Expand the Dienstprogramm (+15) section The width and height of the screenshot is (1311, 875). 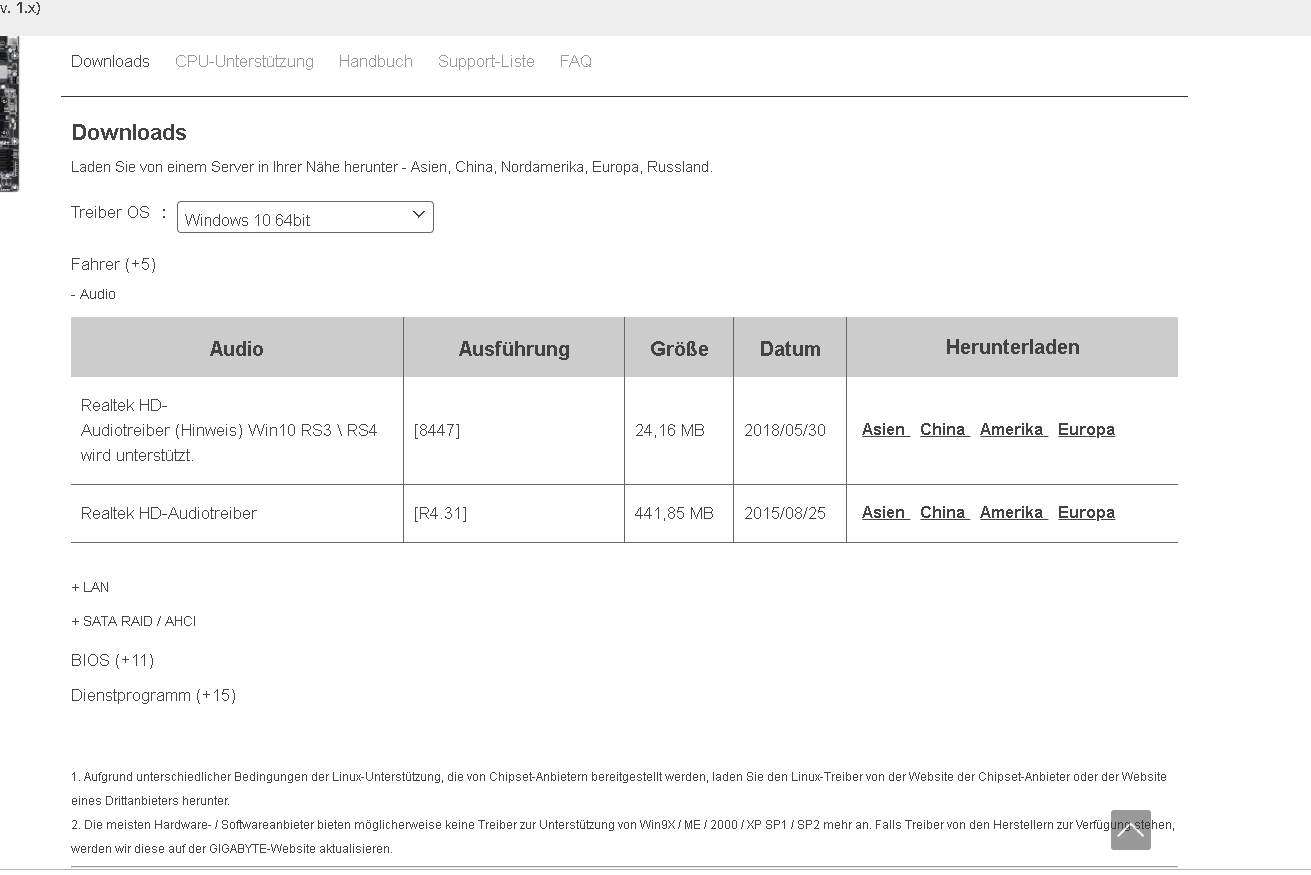click(x=153, y=695)
